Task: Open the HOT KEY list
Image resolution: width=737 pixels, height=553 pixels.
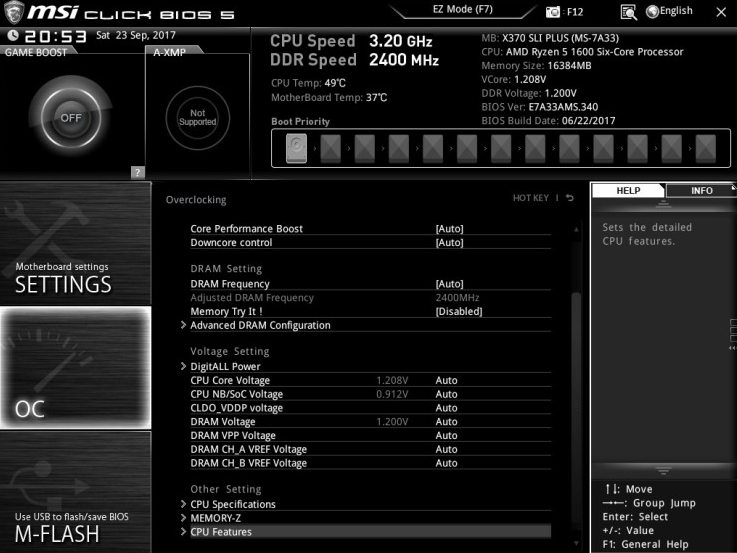Action: 531,198
